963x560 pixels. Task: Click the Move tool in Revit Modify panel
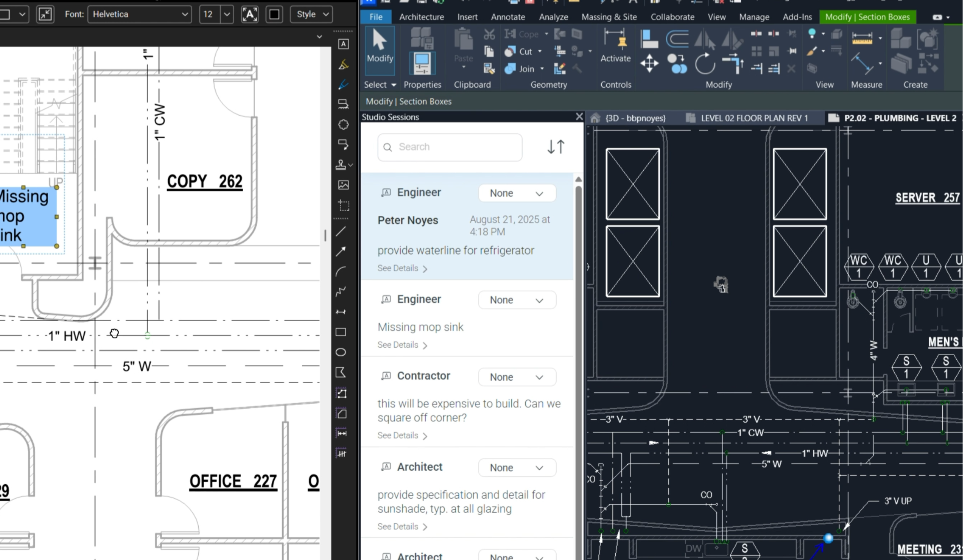(x=649, y=63)
